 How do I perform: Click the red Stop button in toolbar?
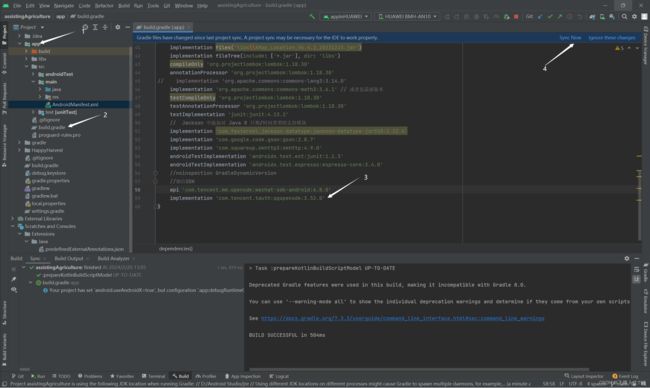click(x=516, y=17)
